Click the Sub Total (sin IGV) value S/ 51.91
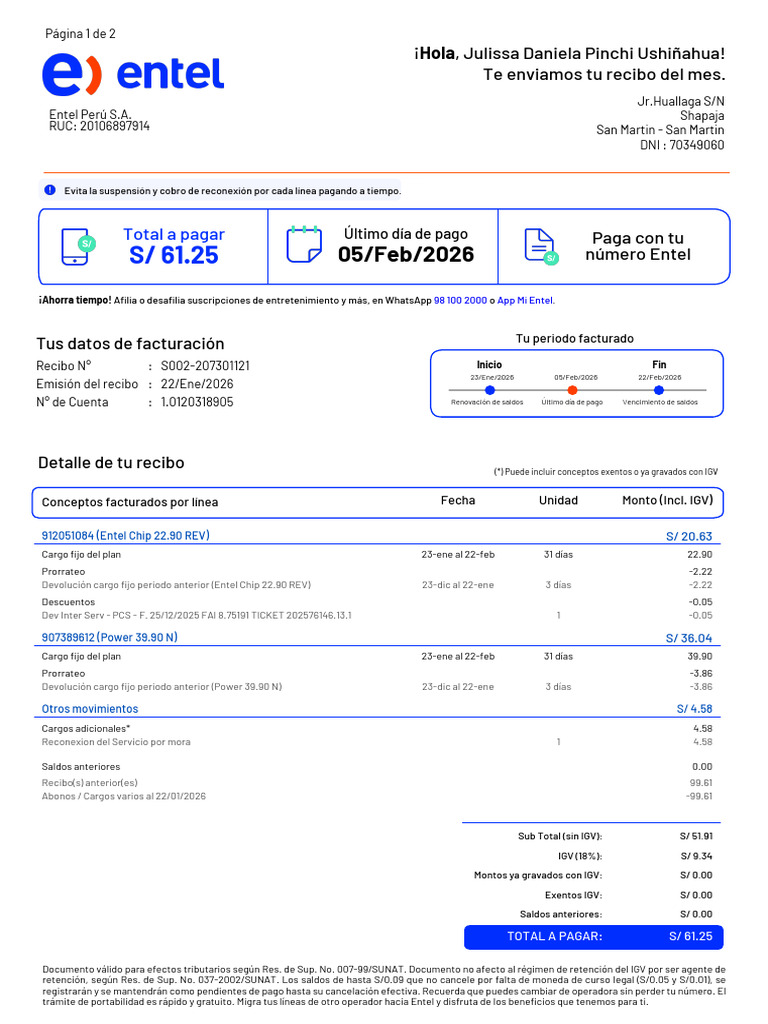The width and height of the screenshot is (768, 1024). pos(696,836)
